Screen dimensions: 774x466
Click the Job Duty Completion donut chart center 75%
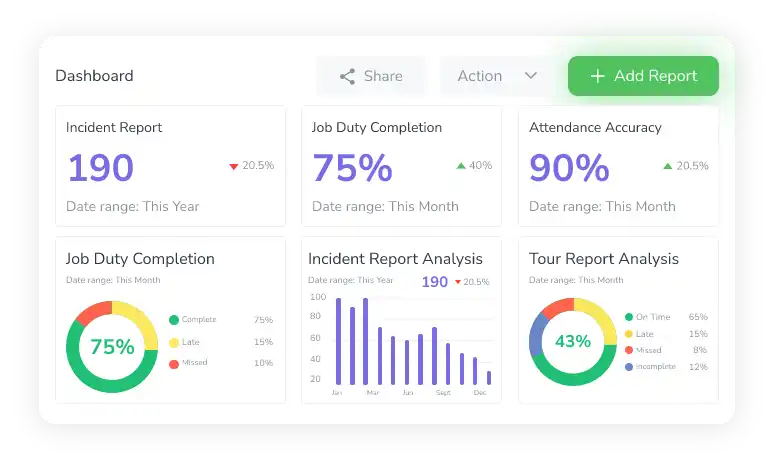tap(112, 347)
